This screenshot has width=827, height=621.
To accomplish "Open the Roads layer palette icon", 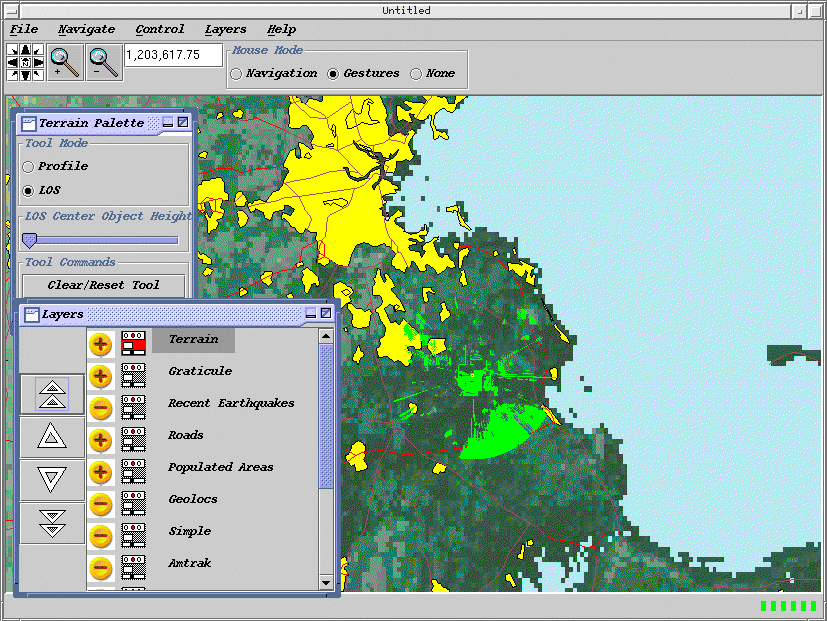I will 134,440.
